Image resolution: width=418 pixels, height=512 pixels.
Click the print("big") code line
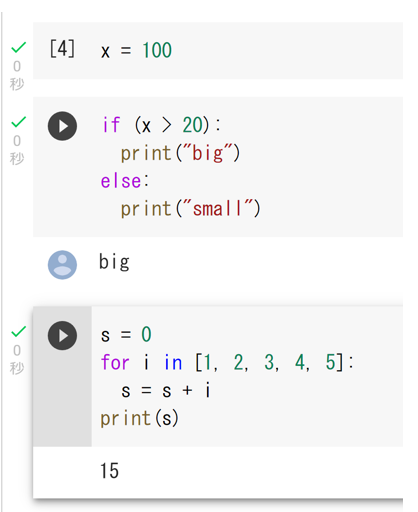point(180,153)
